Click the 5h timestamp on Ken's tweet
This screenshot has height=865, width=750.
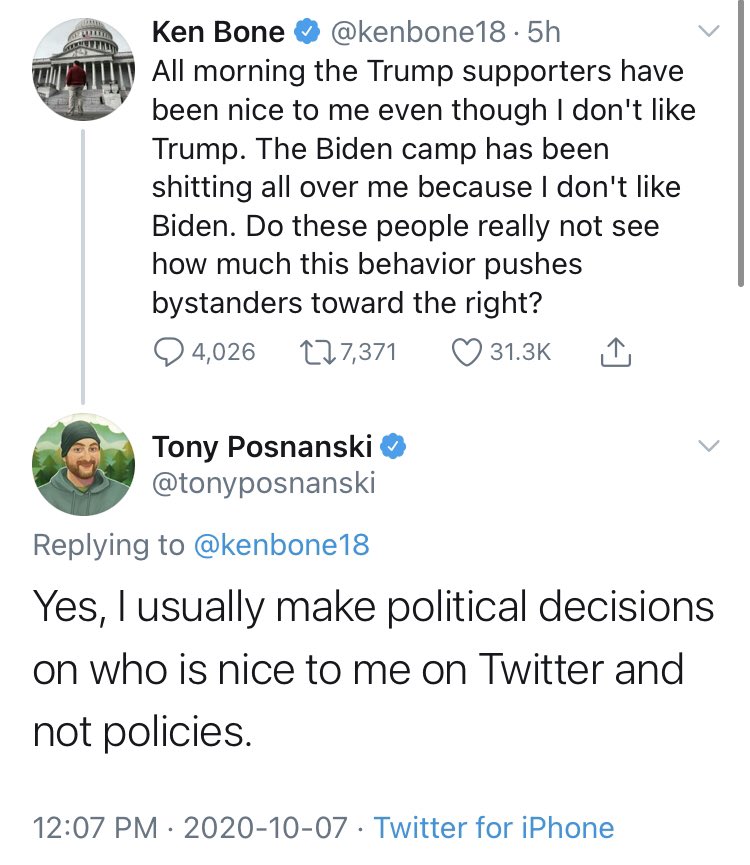click(543, 33)
